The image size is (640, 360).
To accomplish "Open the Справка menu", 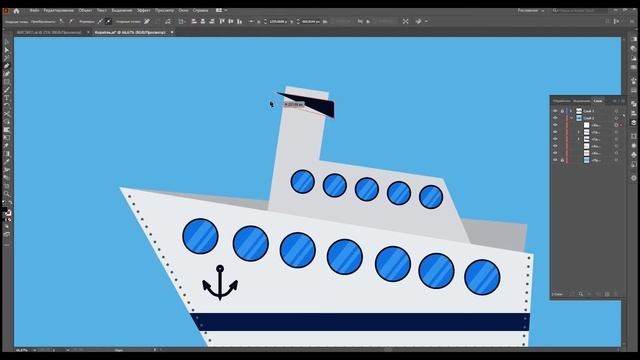I will pyautogui.click(x=200, y=11).
